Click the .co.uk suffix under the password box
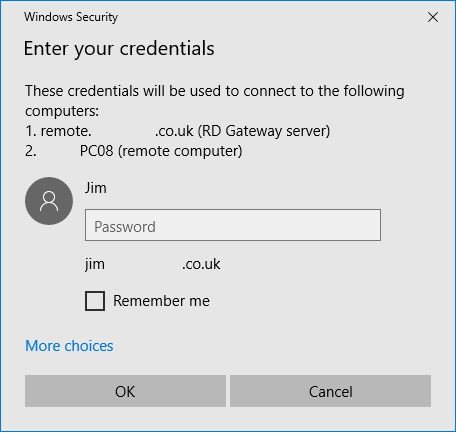This screenshot has height=433, width=456. point(201,264)
